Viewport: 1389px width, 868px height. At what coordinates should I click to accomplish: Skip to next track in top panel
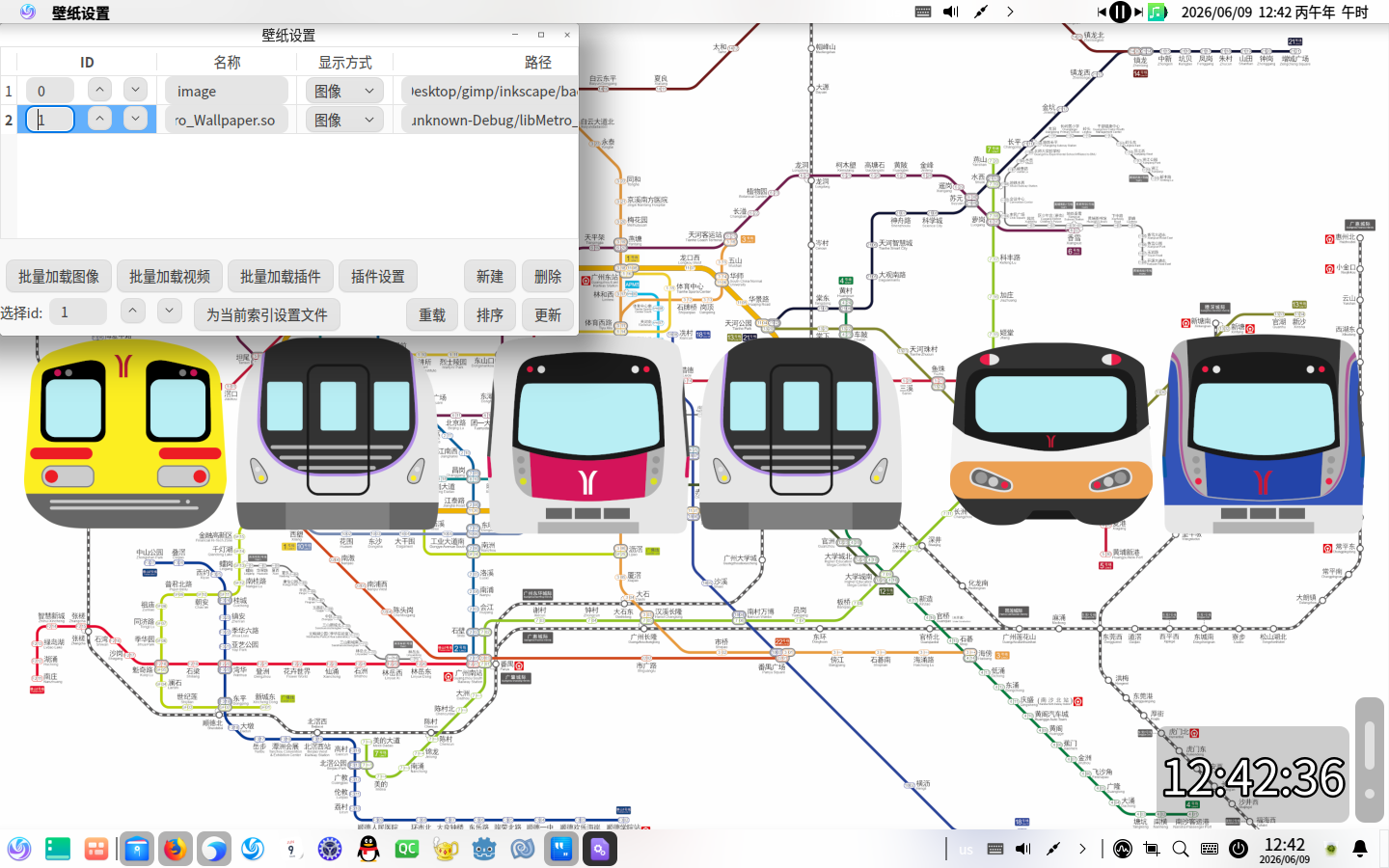(x=1138, y=12)
